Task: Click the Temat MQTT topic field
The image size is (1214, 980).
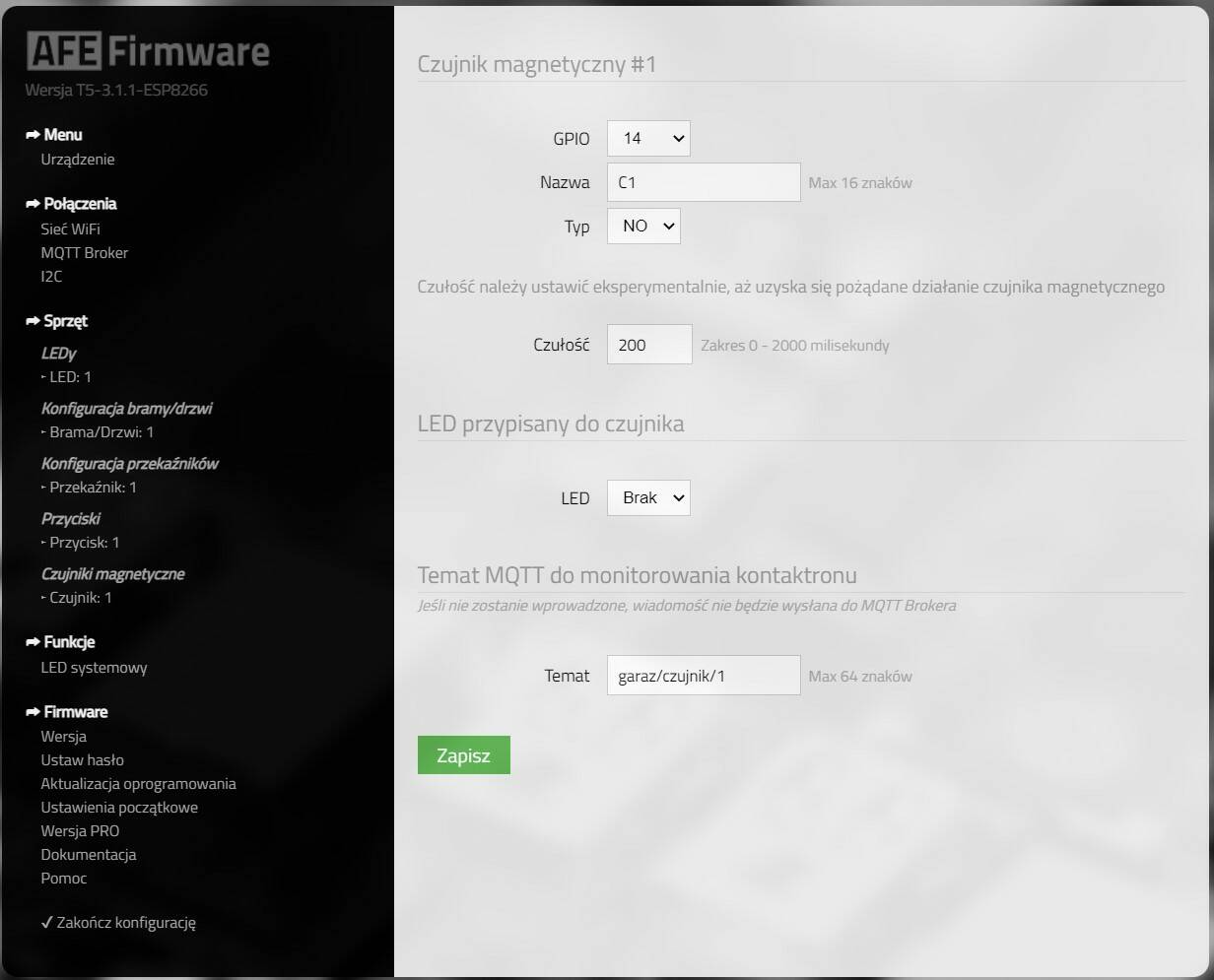Action: [704, 676]
